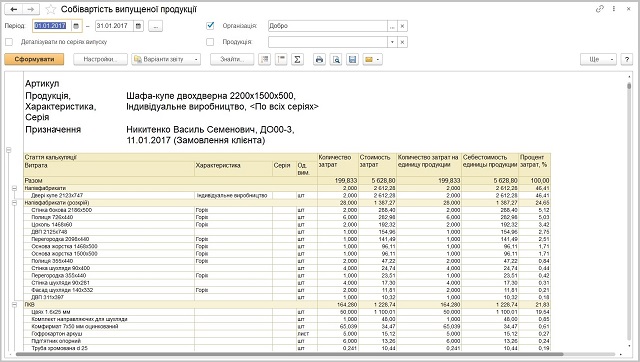Open the three-dot window menu icon
Screen dimensions: 640x362
pos(614,9)
